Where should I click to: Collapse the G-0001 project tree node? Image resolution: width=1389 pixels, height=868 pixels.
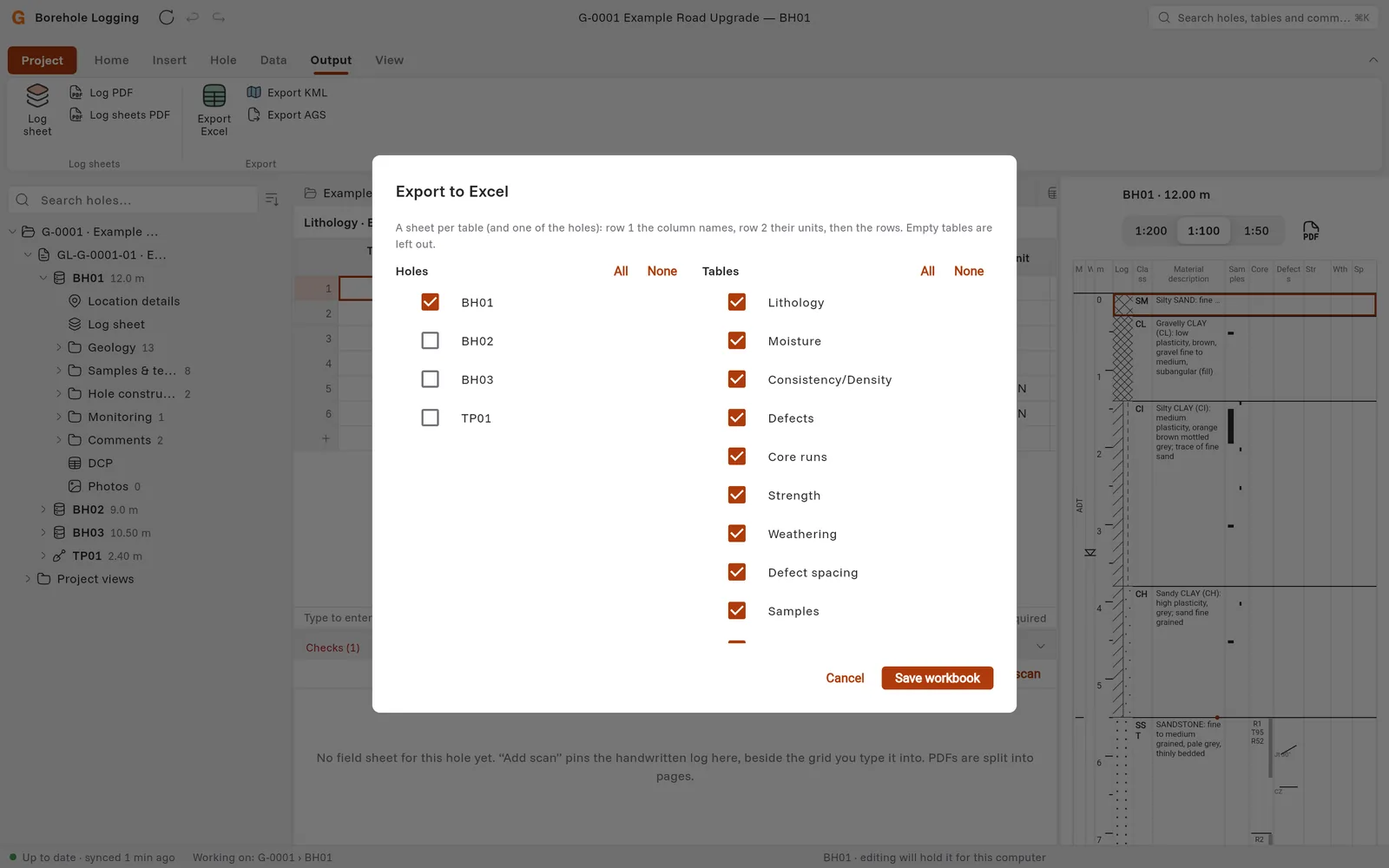pos(12,232)
